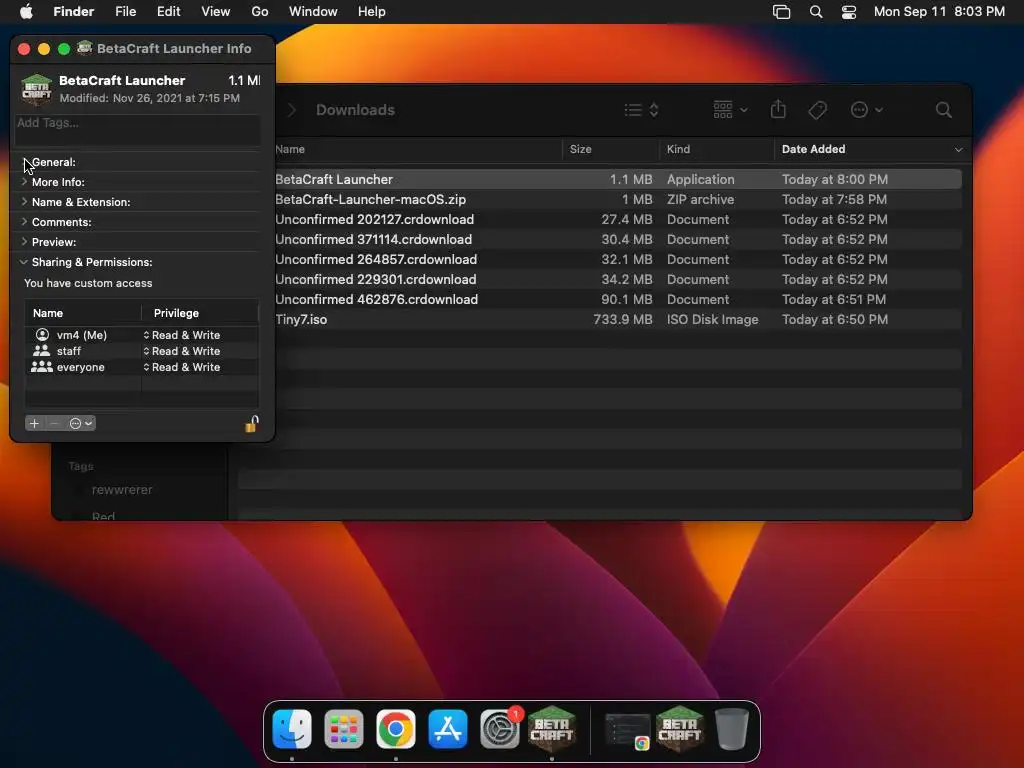Open Control Center in menu bar
The image size is (1024, 768).
(848, 12)
